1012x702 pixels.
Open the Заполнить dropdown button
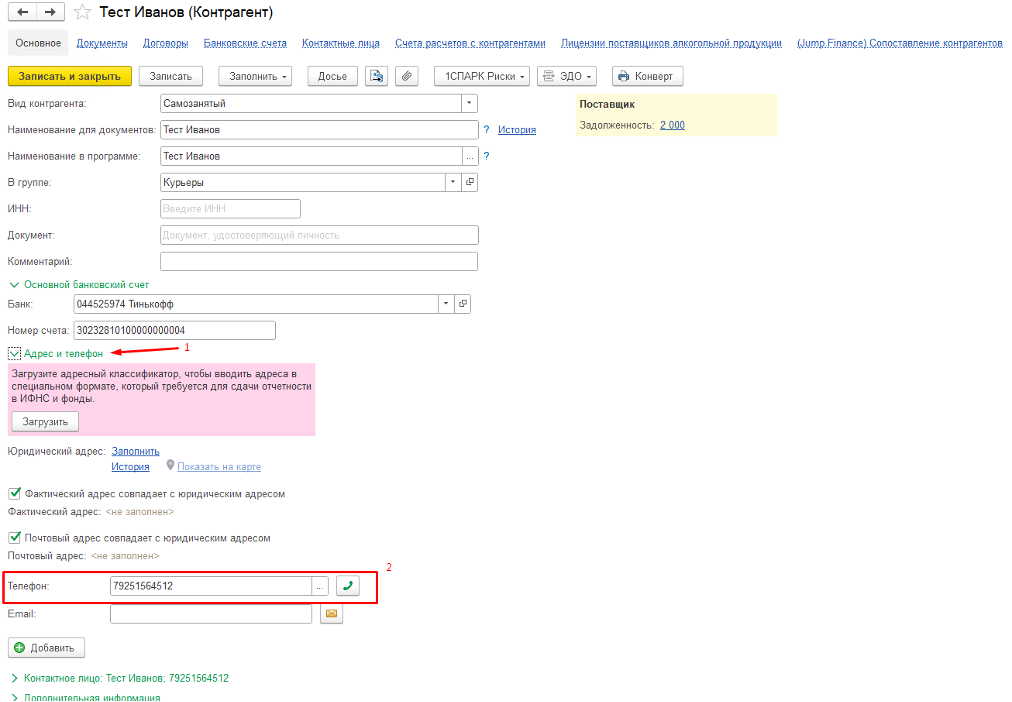(259, 76)
